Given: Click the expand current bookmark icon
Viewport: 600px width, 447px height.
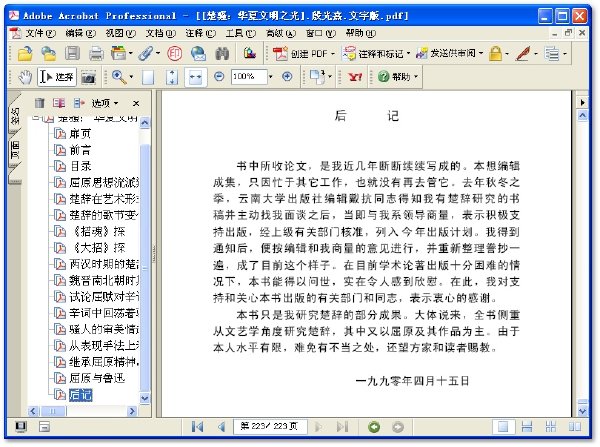Looking at the screenshot, I should click(x=79, y=103).
